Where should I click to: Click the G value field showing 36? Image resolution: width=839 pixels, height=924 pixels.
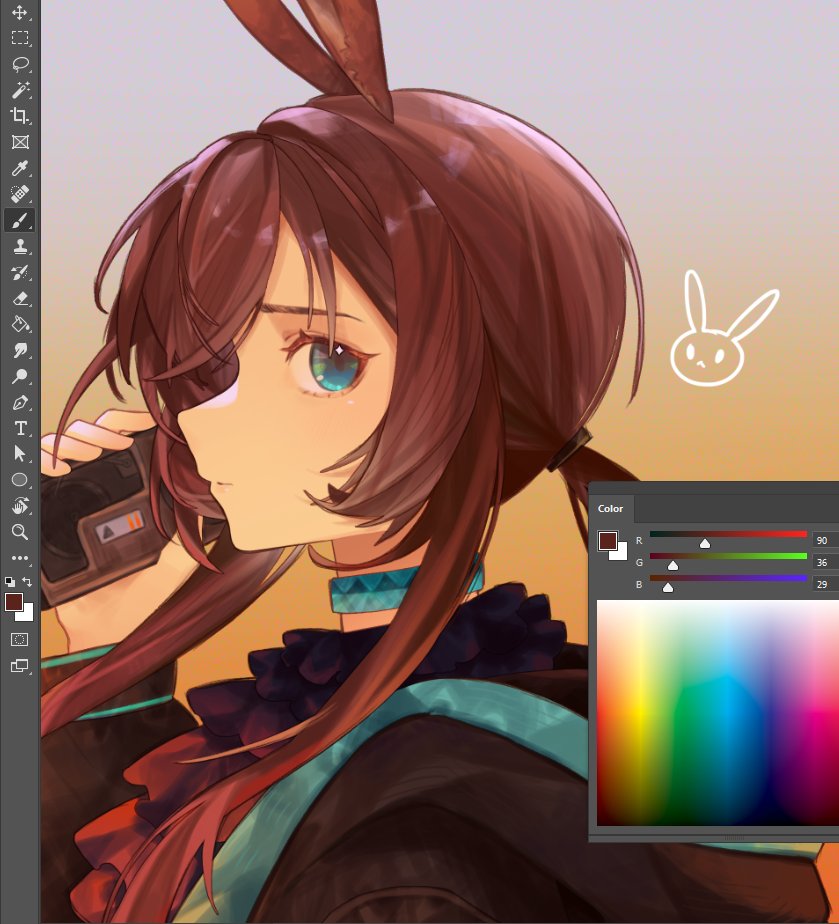825,562
